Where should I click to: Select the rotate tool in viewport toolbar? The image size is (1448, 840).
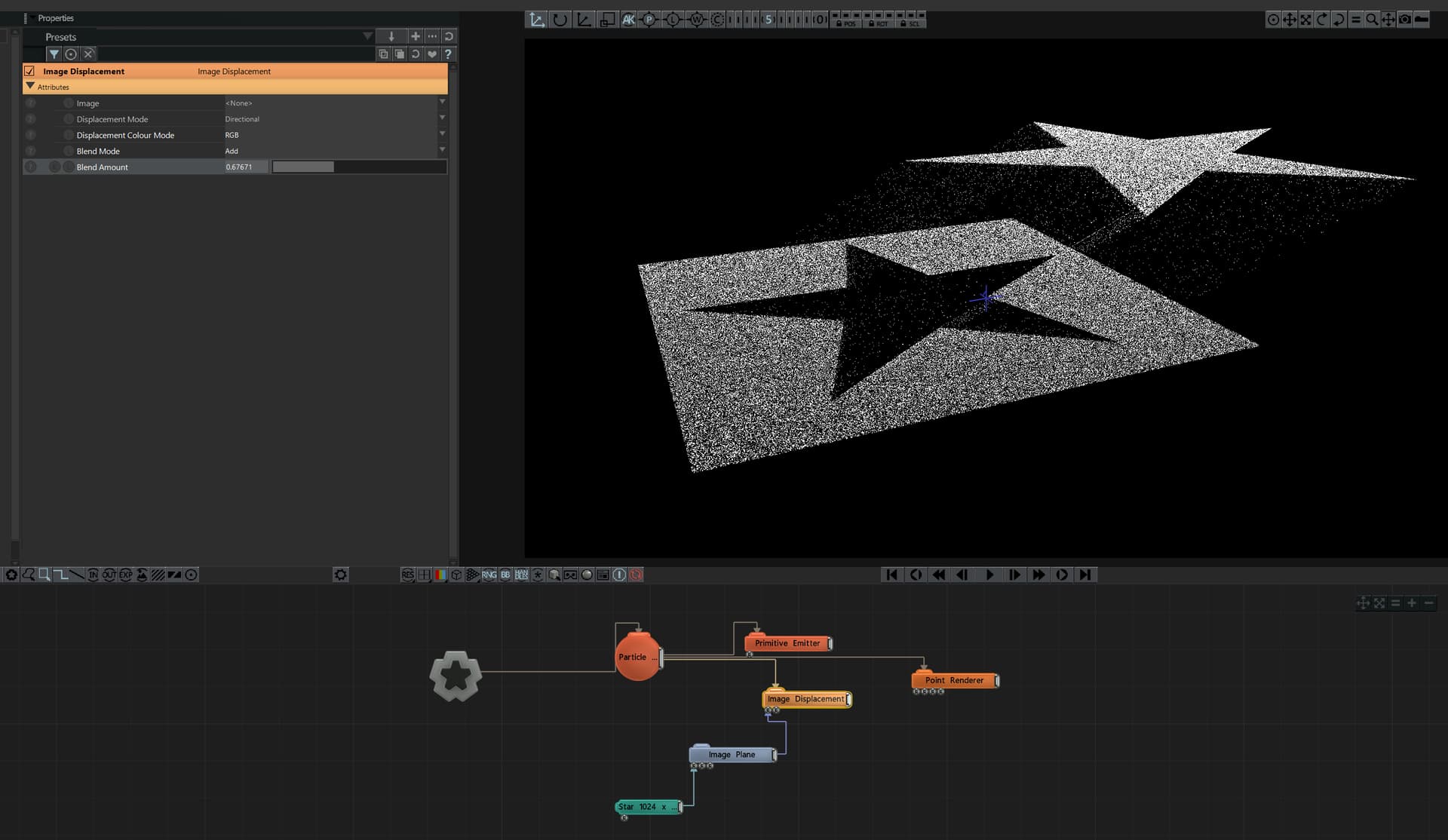click(560, 20)
